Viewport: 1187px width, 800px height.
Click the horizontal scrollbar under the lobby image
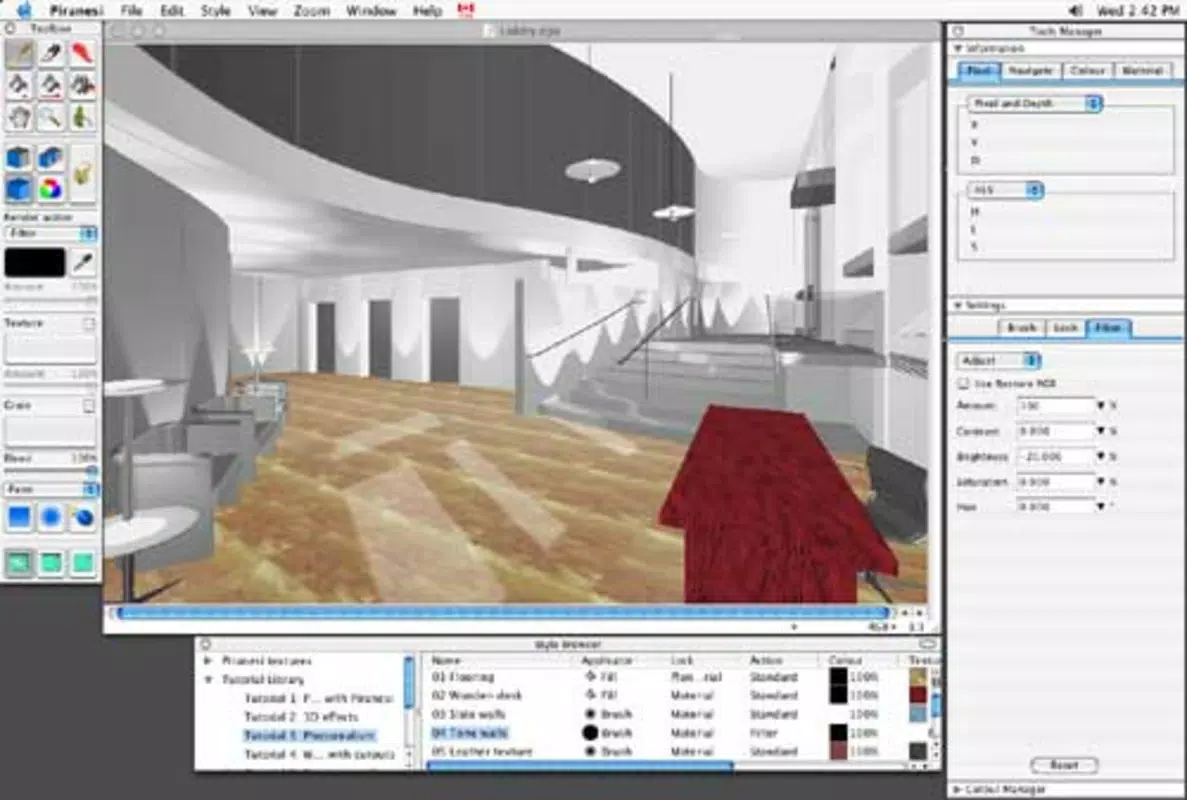pos(502,612)
